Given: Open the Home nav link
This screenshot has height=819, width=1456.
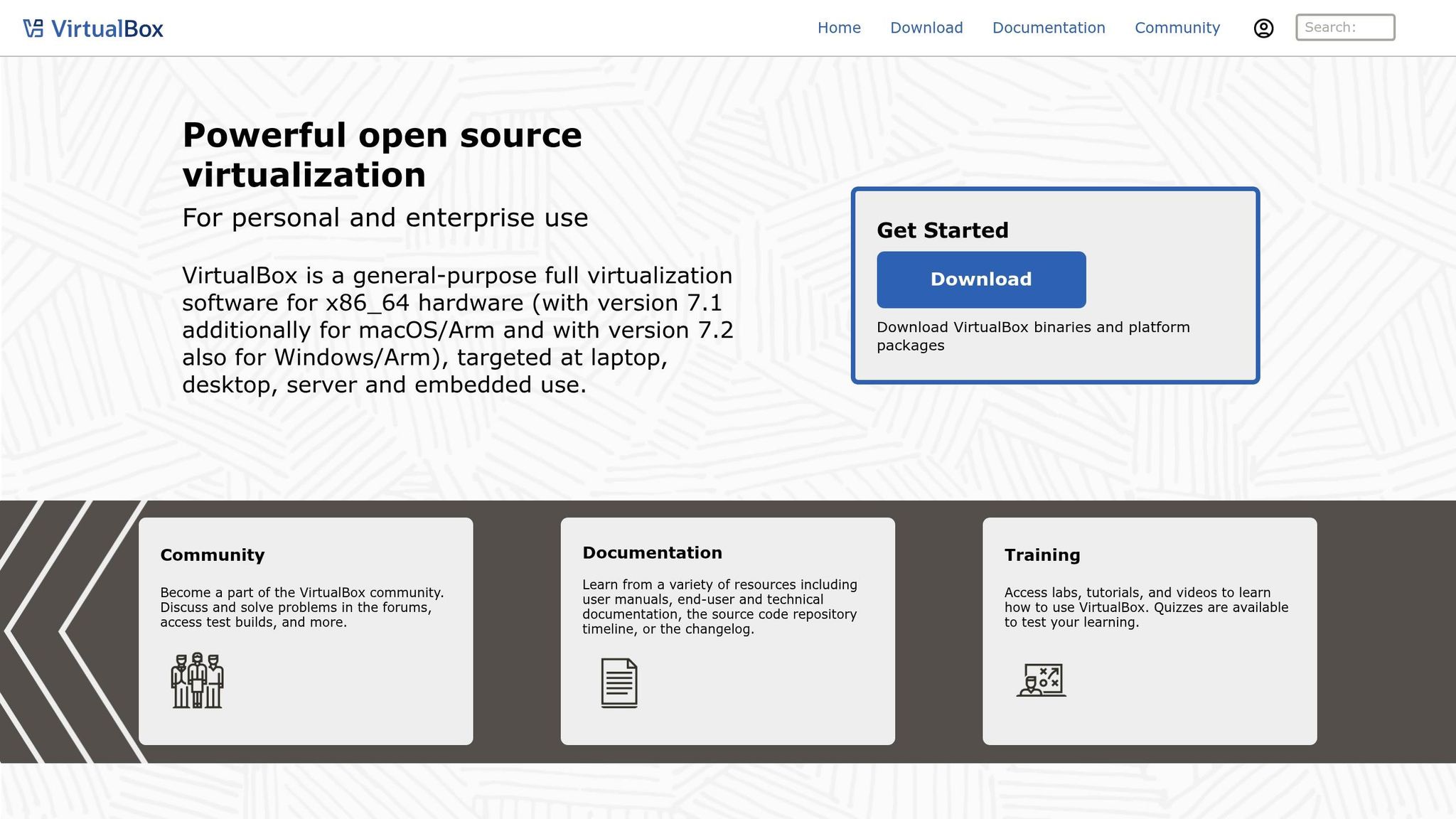Looking at the screenshot, I should point(839,28).
